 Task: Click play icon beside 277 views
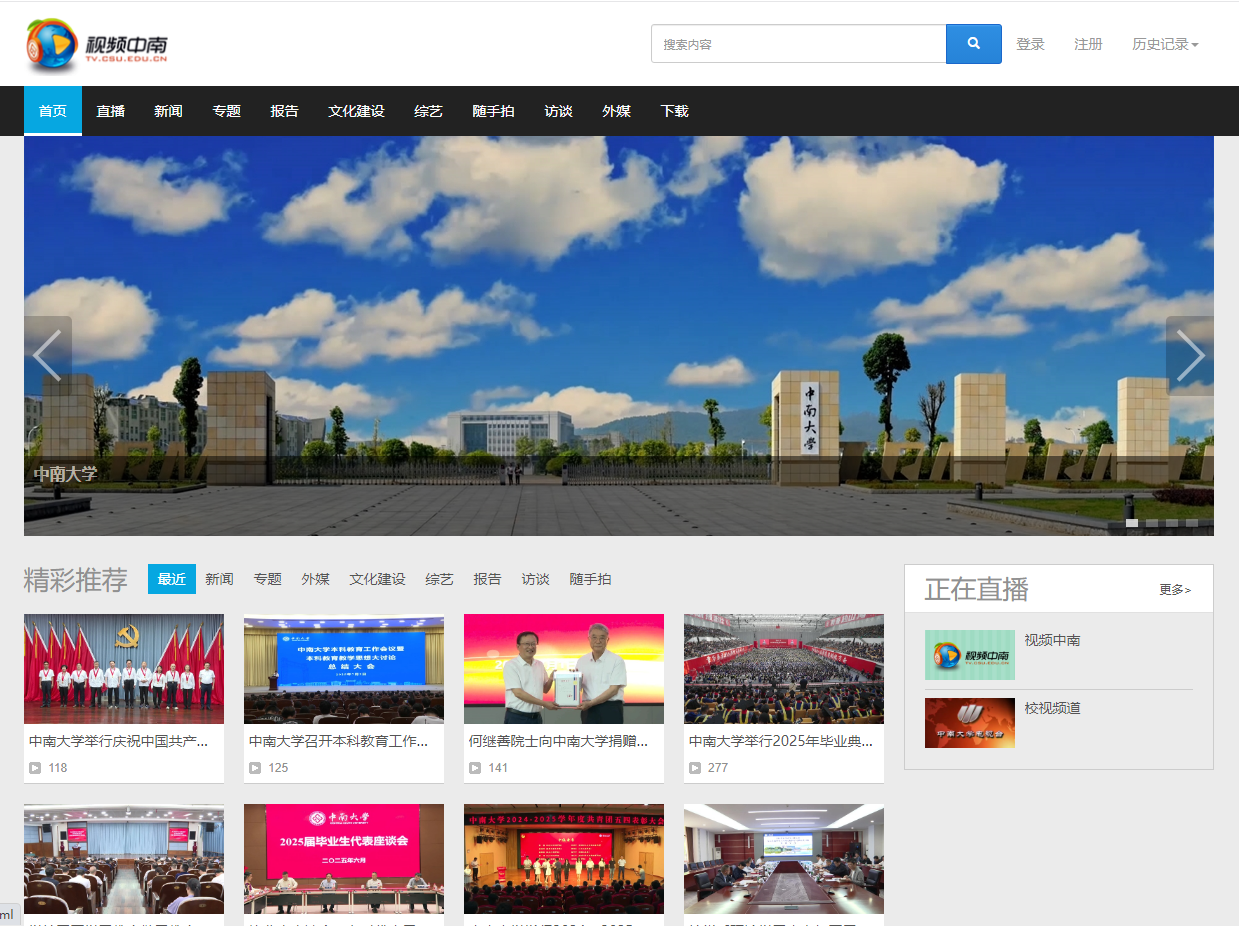(695, 768)
